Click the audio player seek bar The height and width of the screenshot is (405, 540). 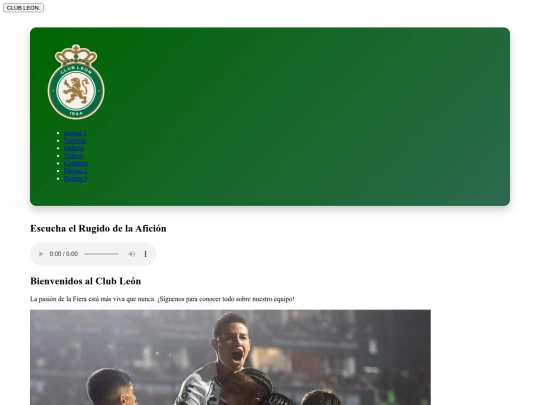tap(101, 254)
